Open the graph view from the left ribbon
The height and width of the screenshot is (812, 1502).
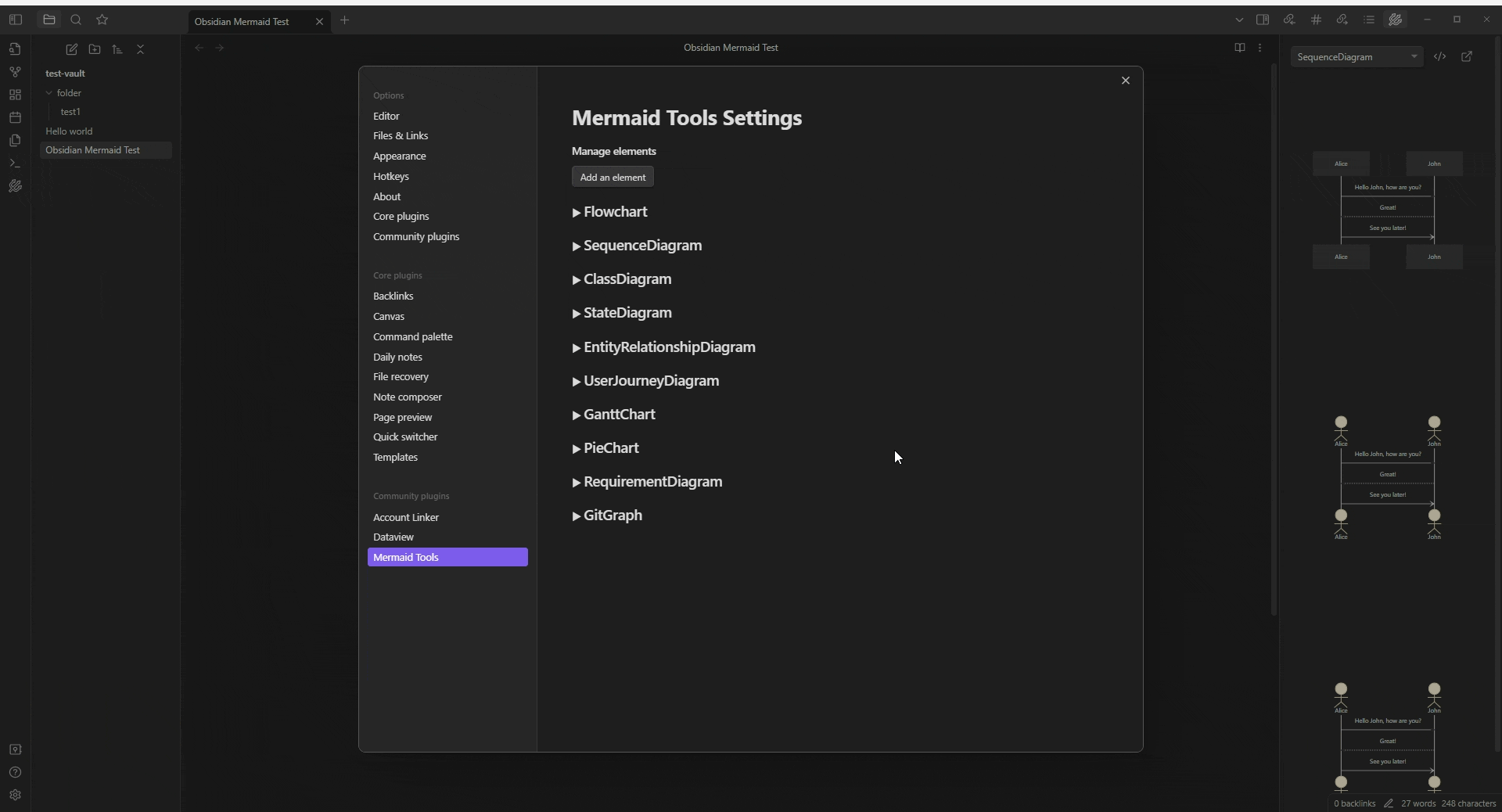[x=15, y=72]
